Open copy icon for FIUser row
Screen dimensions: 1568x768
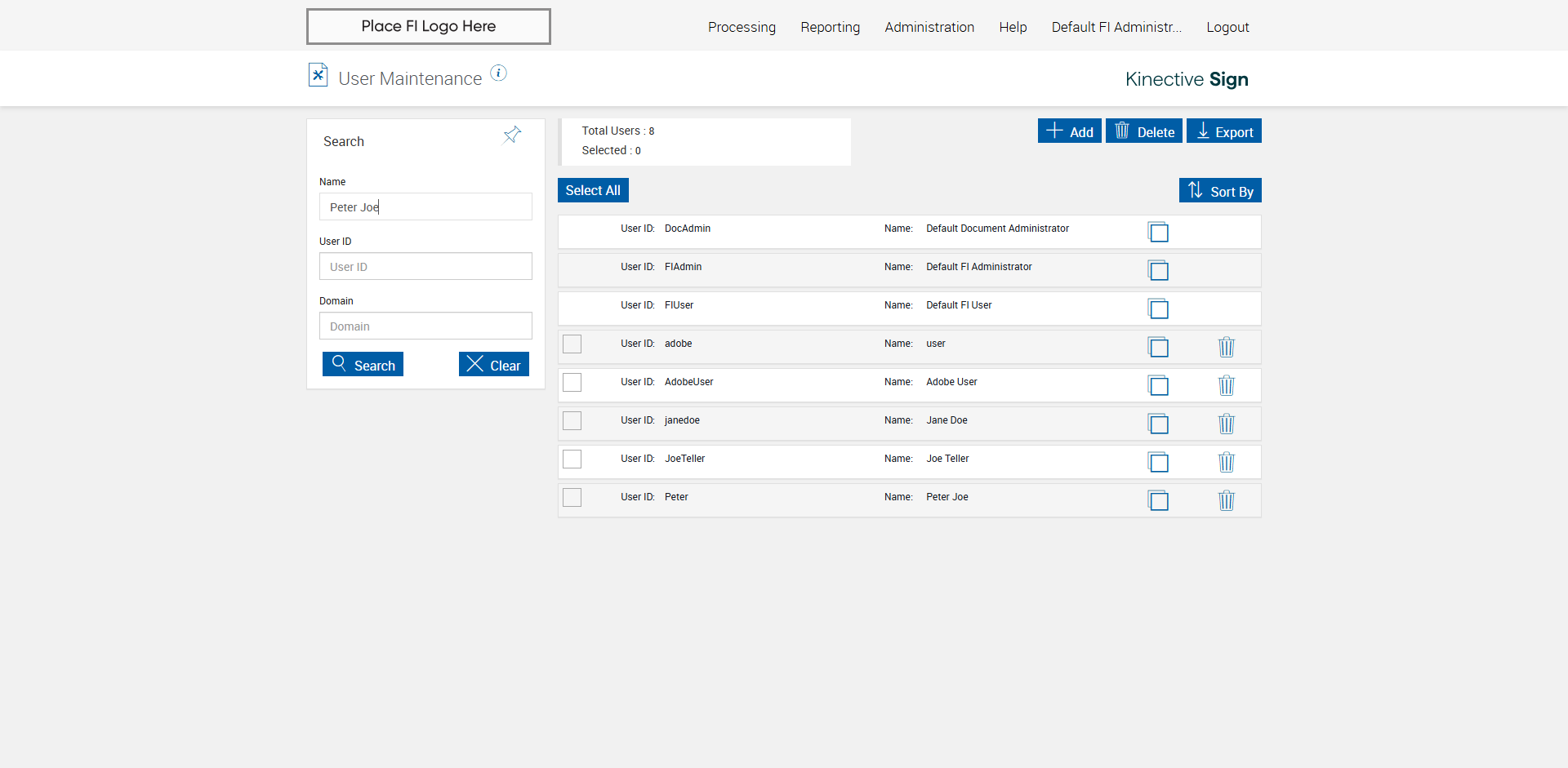1158,309
